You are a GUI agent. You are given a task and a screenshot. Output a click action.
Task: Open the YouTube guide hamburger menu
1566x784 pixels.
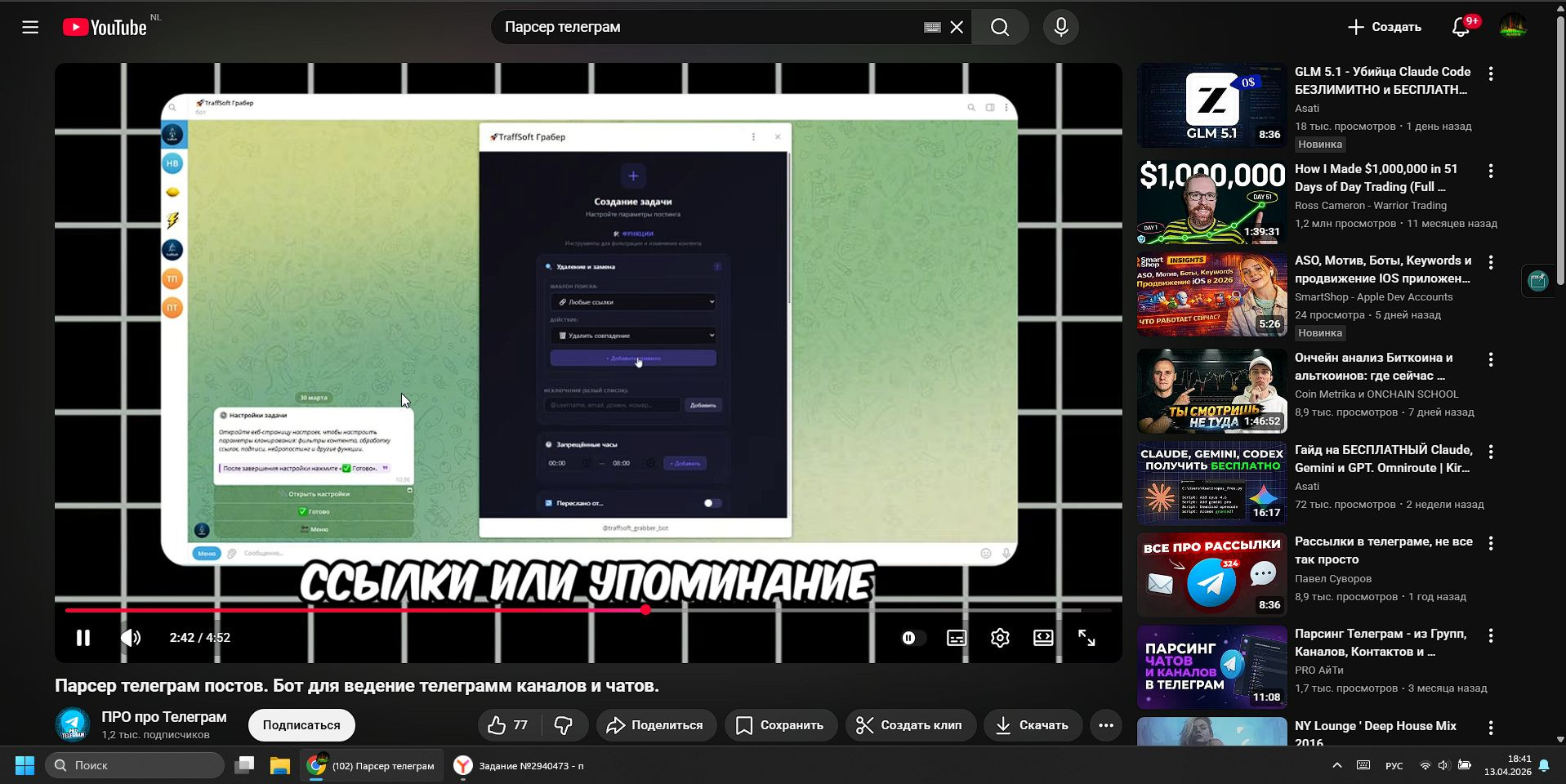(x=30, y=27)
